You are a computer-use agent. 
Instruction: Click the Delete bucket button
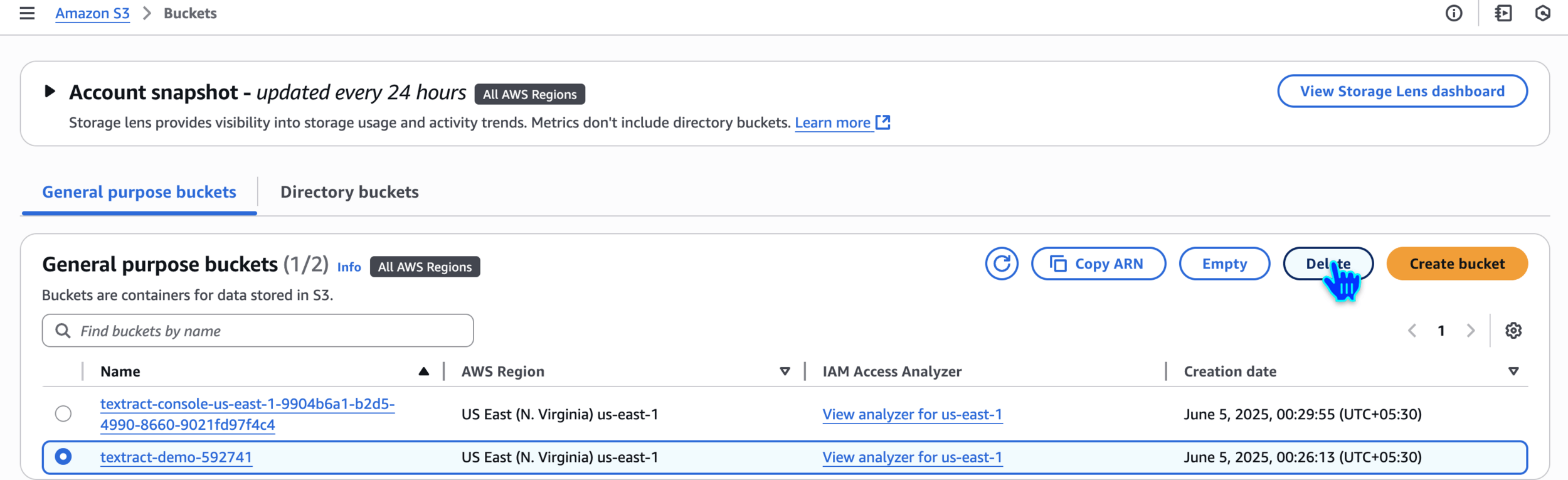pos(1328,264)
